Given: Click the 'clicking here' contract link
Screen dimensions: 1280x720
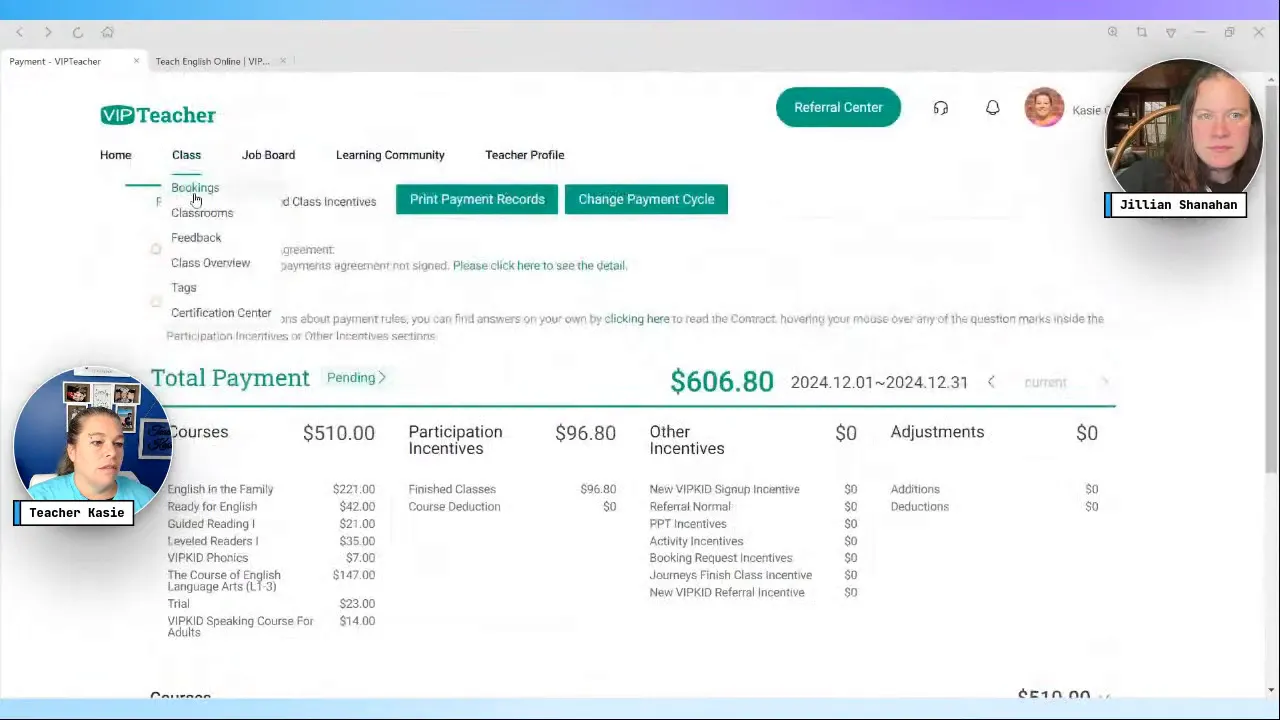Looking at the screenshot, I should click(637, 319).
